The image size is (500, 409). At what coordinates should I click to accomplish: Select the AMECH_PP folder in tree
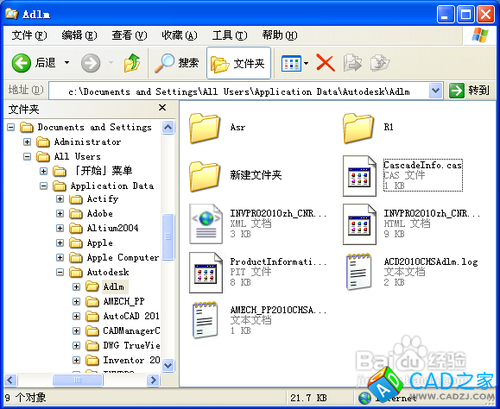tap(115, 301)
